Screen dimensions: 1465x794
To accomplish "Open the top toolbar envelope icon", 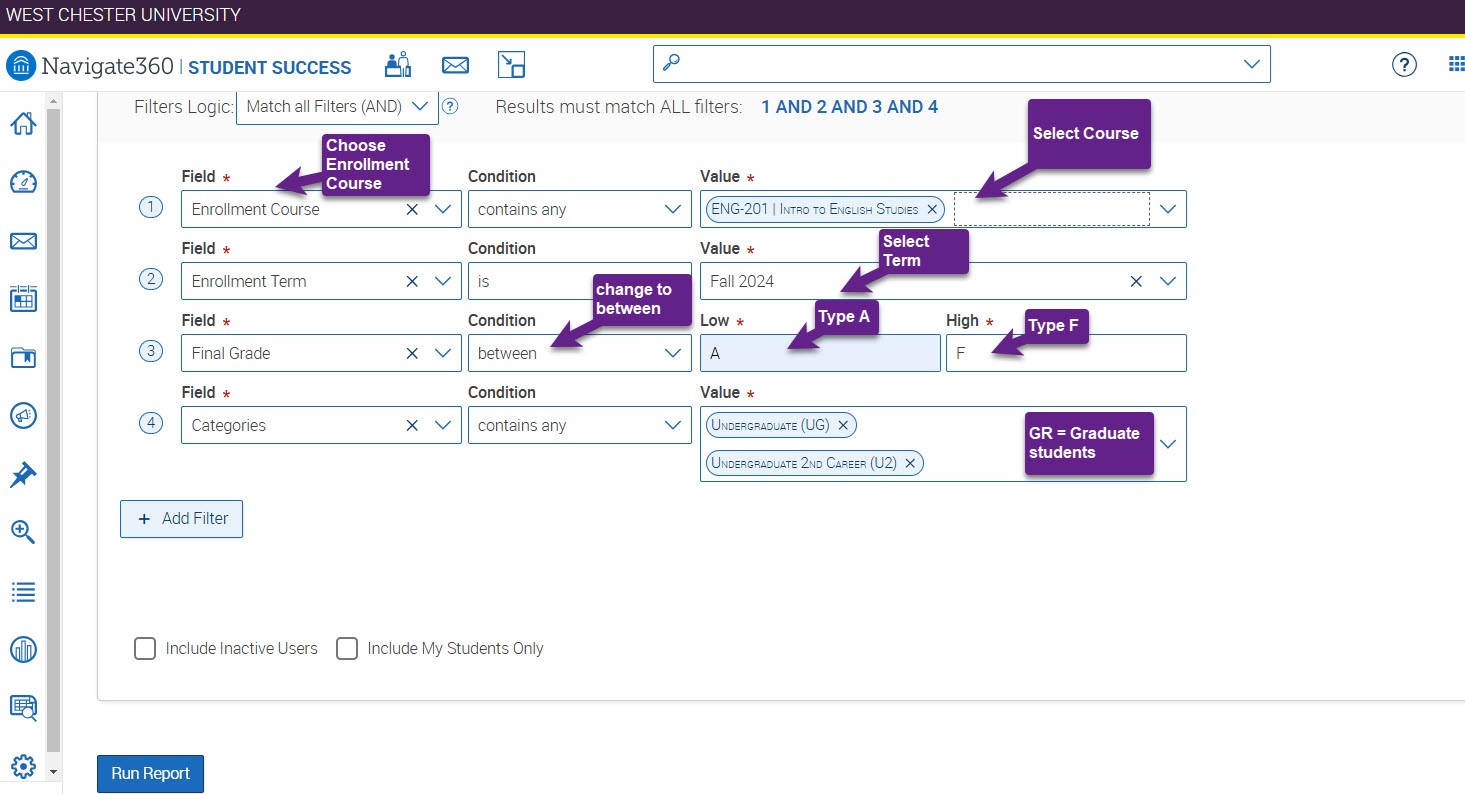I will click(x=455, y=65).
